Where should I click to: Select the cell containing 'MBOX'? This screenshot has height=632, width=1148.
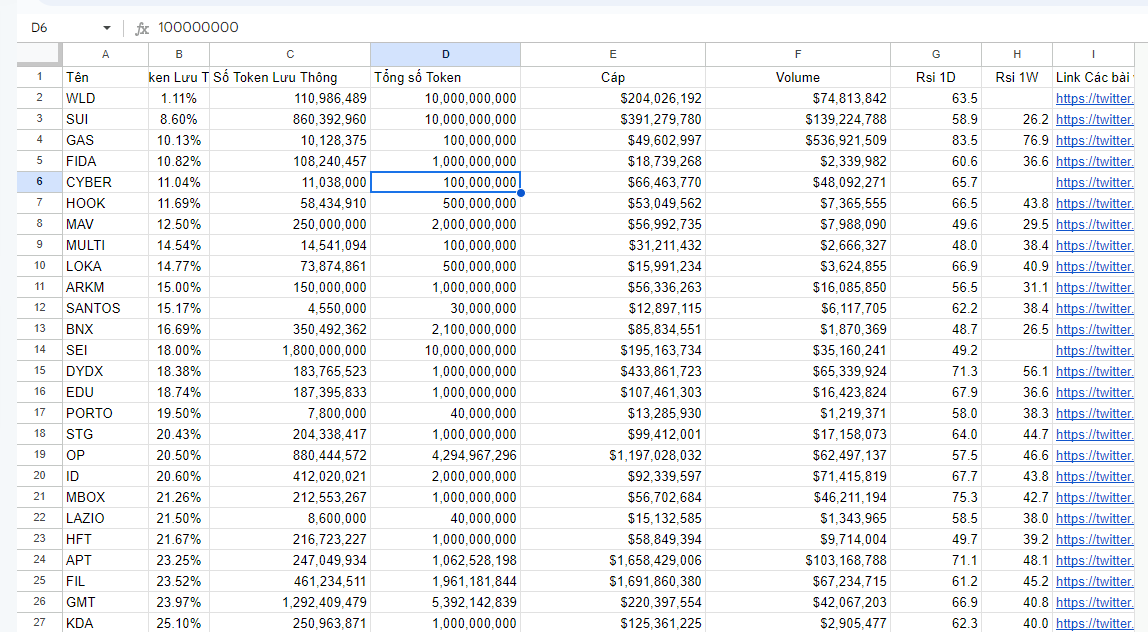point(105,497)
